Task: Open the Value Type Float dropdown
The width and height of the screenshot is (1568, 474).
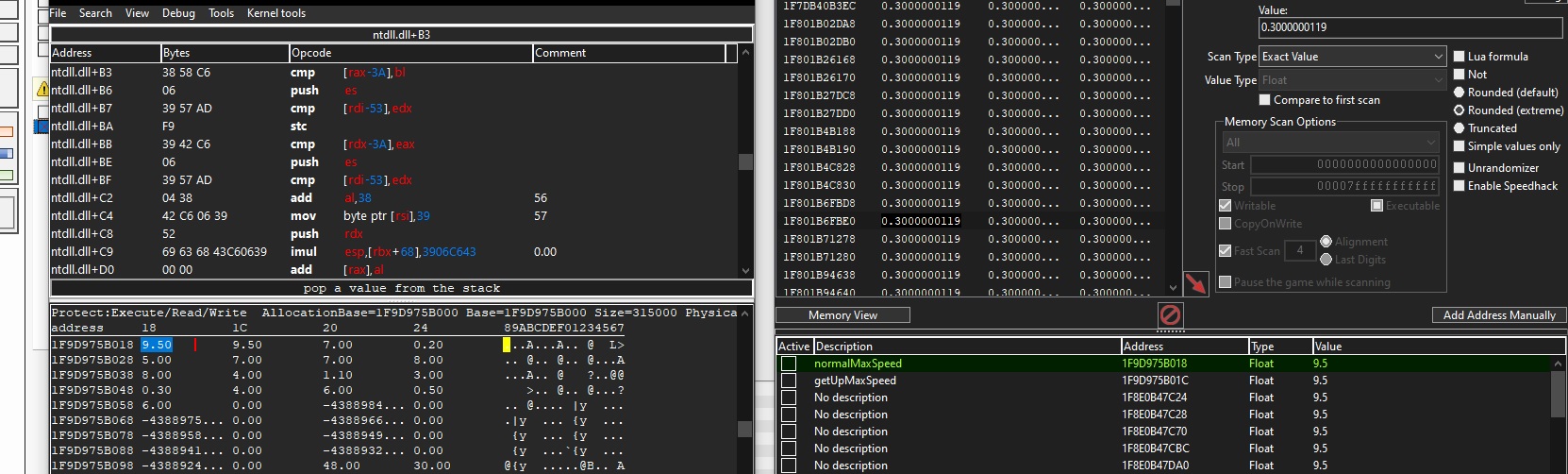Action: point(1352,80)
